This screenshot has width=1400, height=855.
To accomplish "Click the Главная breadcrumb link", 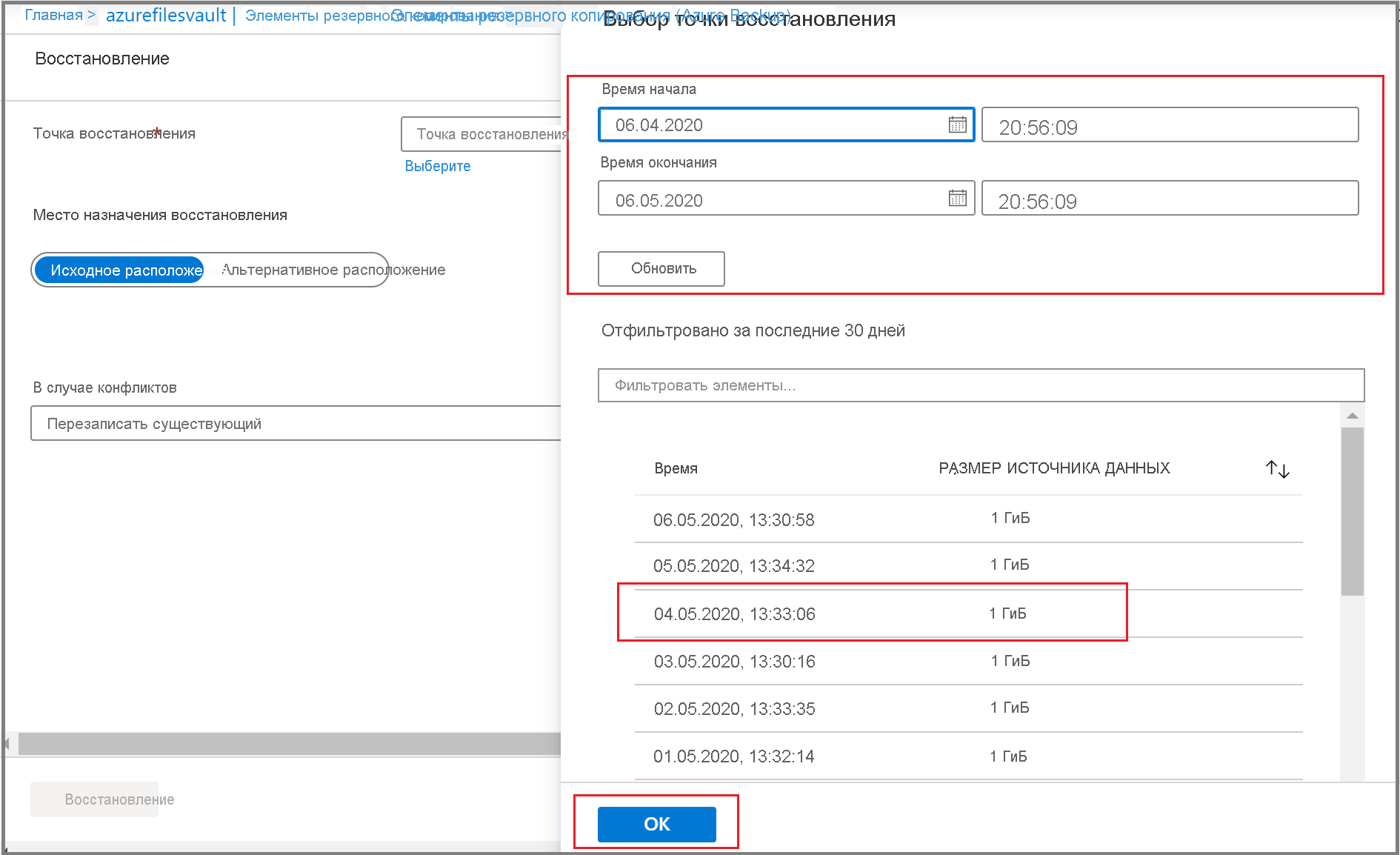I will pyautogui.click(x=53, y=16).
